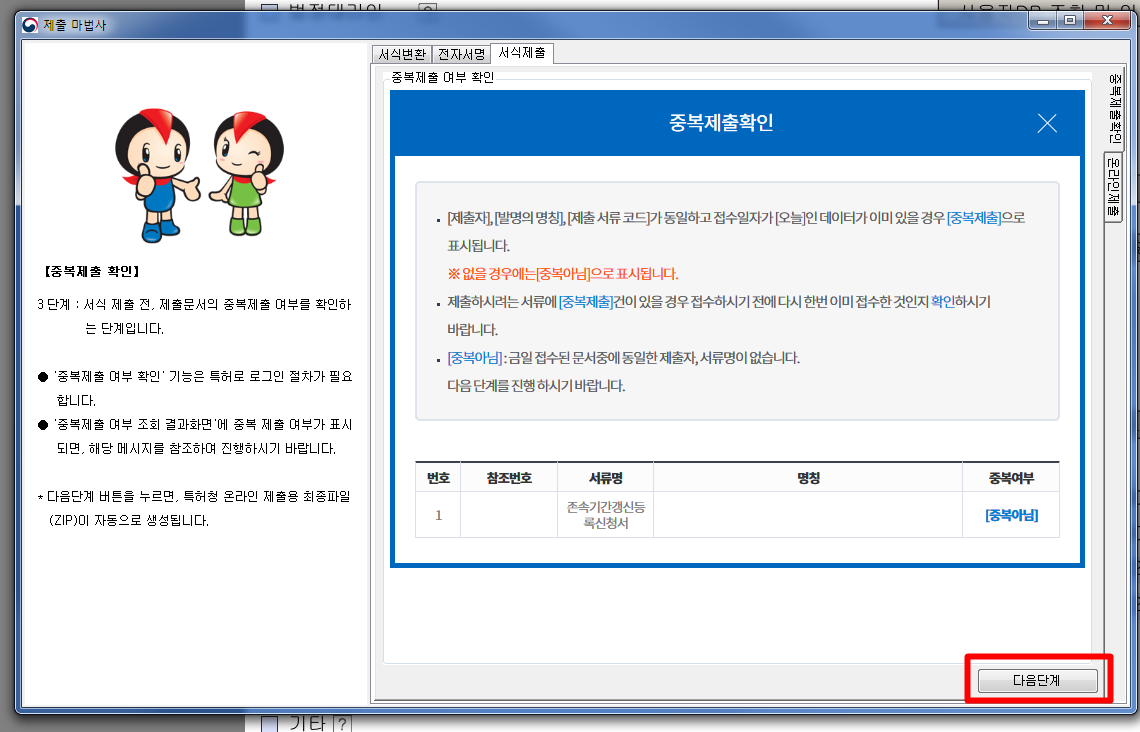This screenshot has width=1140, height=732.
Task: Open the vertical 온라인제출 side tab
Action: pyautogui.click(x=1113, y=187)
